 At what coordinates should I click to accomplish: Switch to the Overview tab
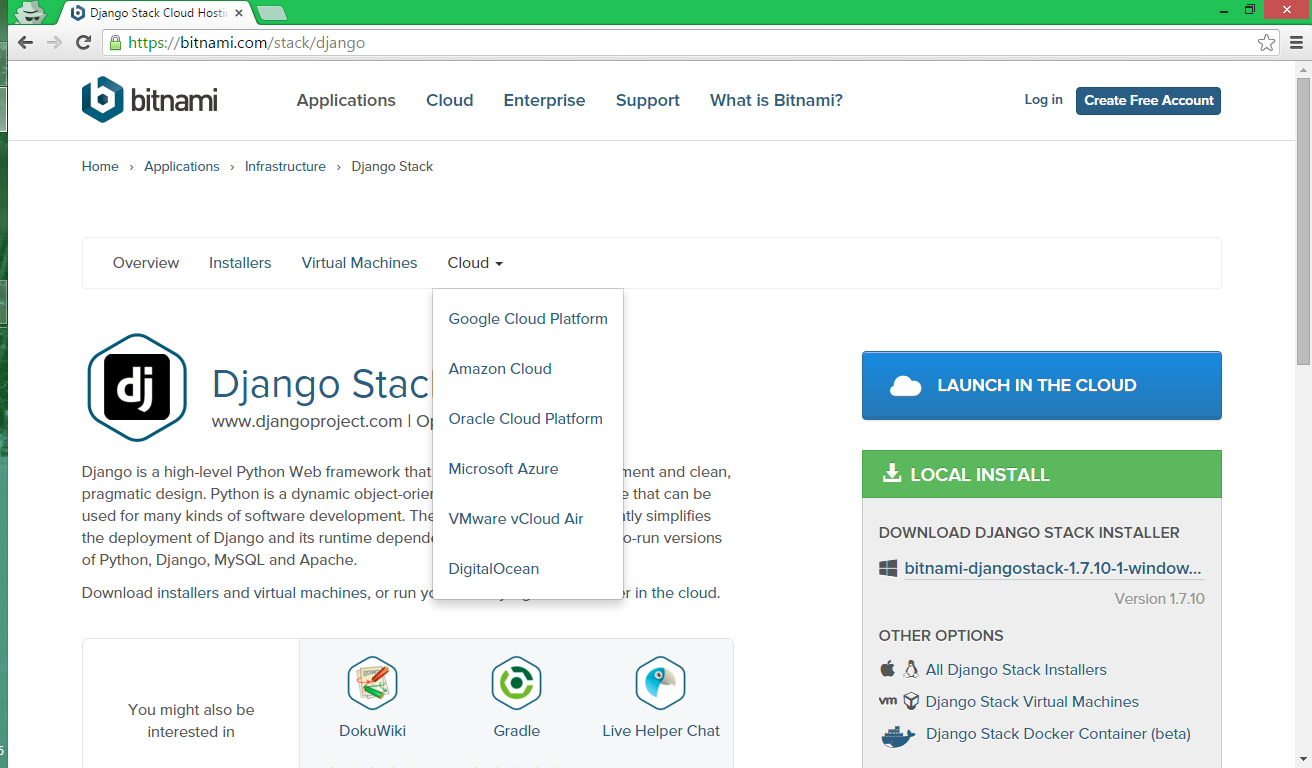click(146, 263)
